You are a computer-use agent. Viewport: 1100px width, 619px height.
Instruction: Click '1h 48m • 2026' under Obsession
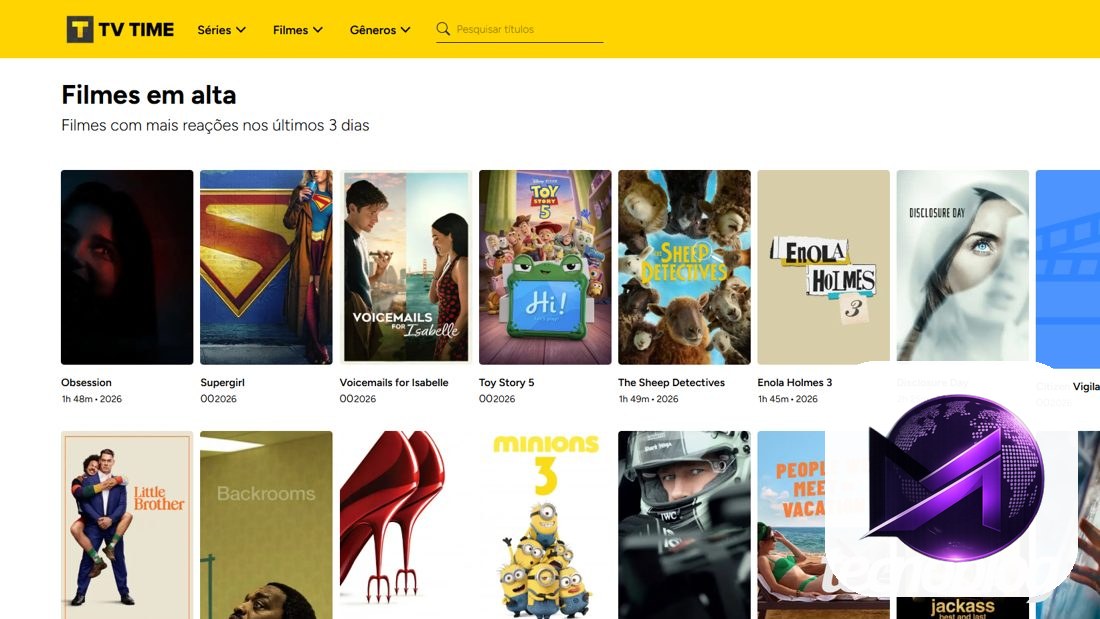click(91, 399)
